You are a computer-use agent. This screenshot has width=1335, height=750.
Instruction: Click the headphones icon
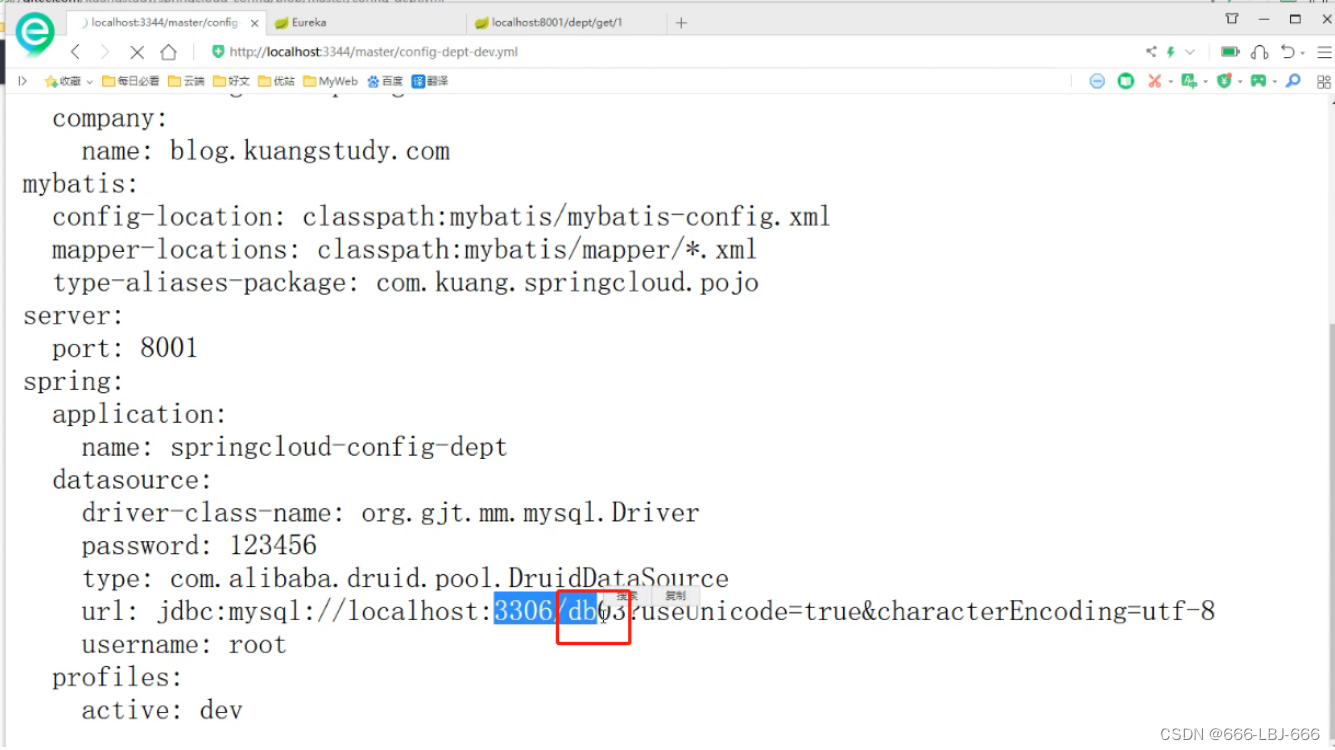click(x=1259, y=52)
